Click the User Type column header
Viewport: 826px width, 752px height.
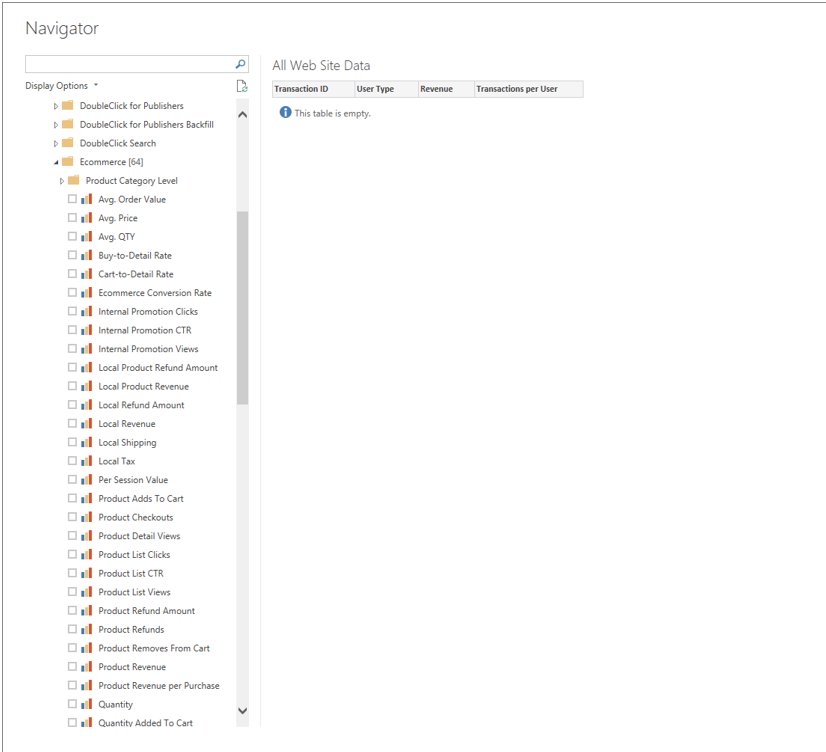coord(386,89)
